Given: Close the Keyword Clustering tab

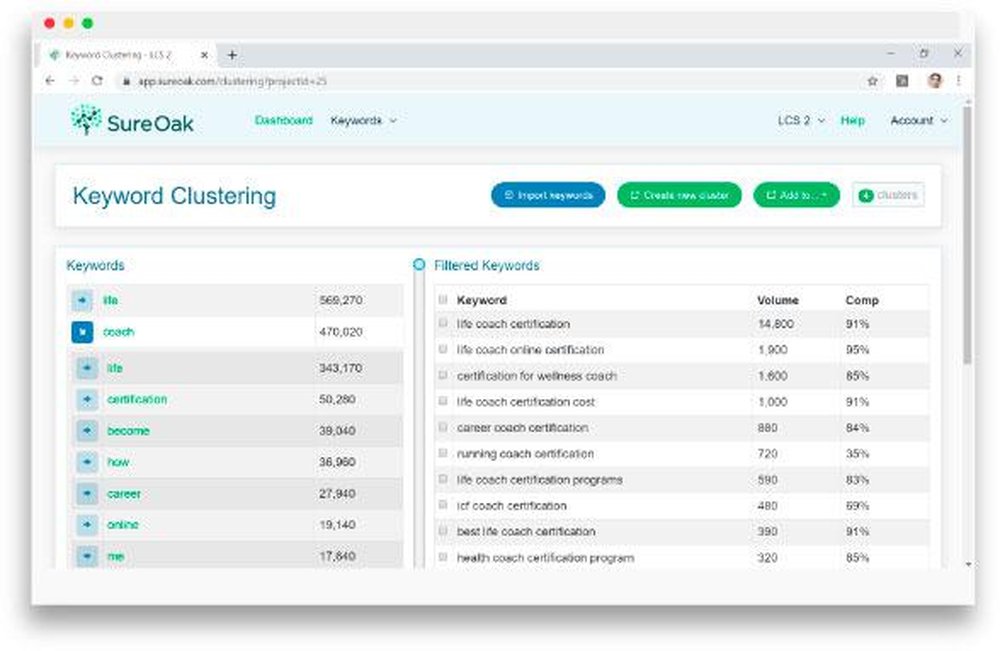Looking at the screenshot, I should tap(204, 55).
